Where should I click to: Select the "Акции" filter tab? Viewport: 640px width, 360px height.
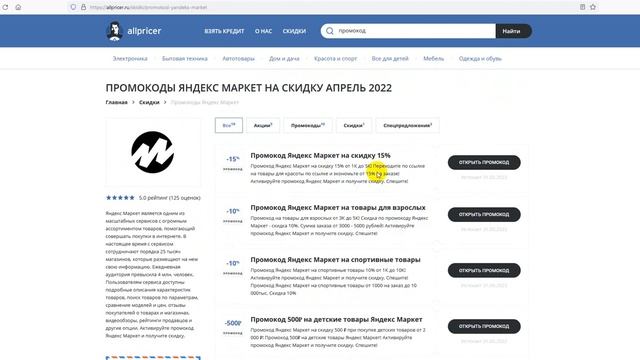(263, 125)
